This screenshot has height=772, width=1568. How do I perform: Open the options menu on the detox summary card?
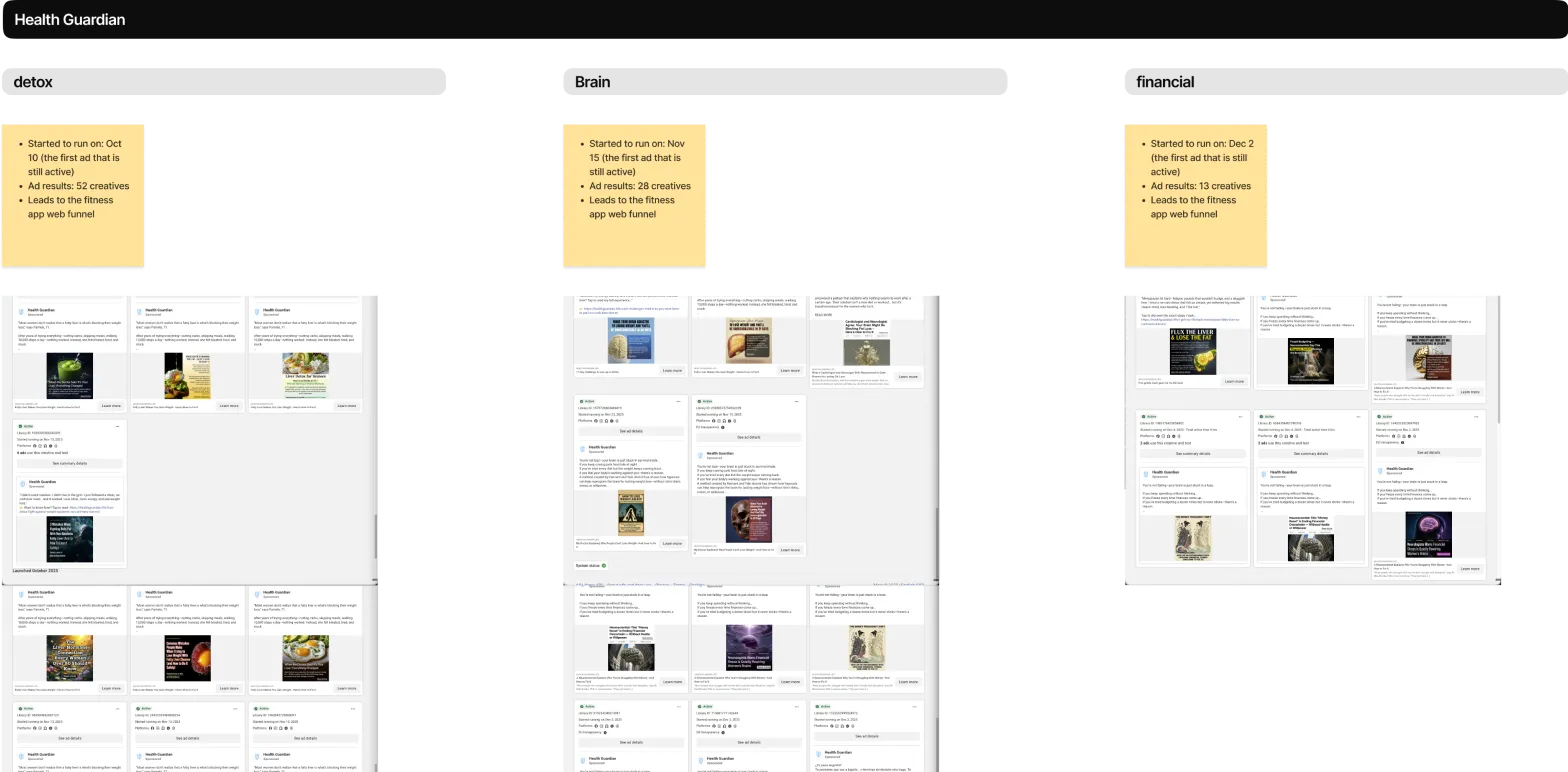tap(118, 426)
